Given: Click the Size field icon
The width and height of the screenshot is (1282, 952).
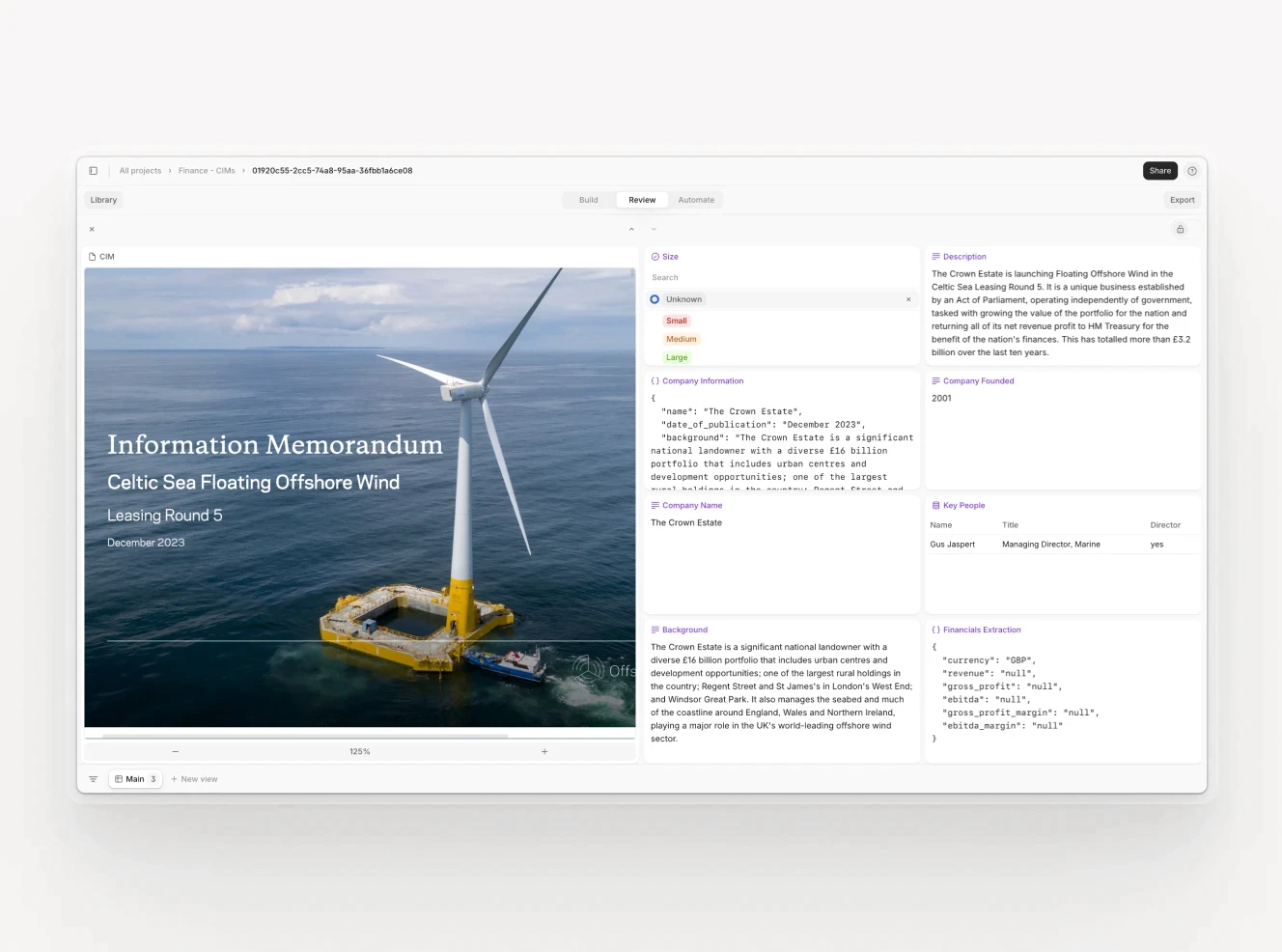Looking at the screenshot, I should point(655,257).
